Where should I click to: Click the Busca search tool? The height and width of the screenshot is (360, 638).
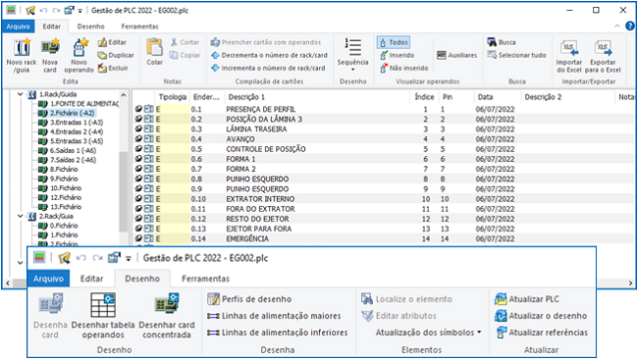coord(501,42)
